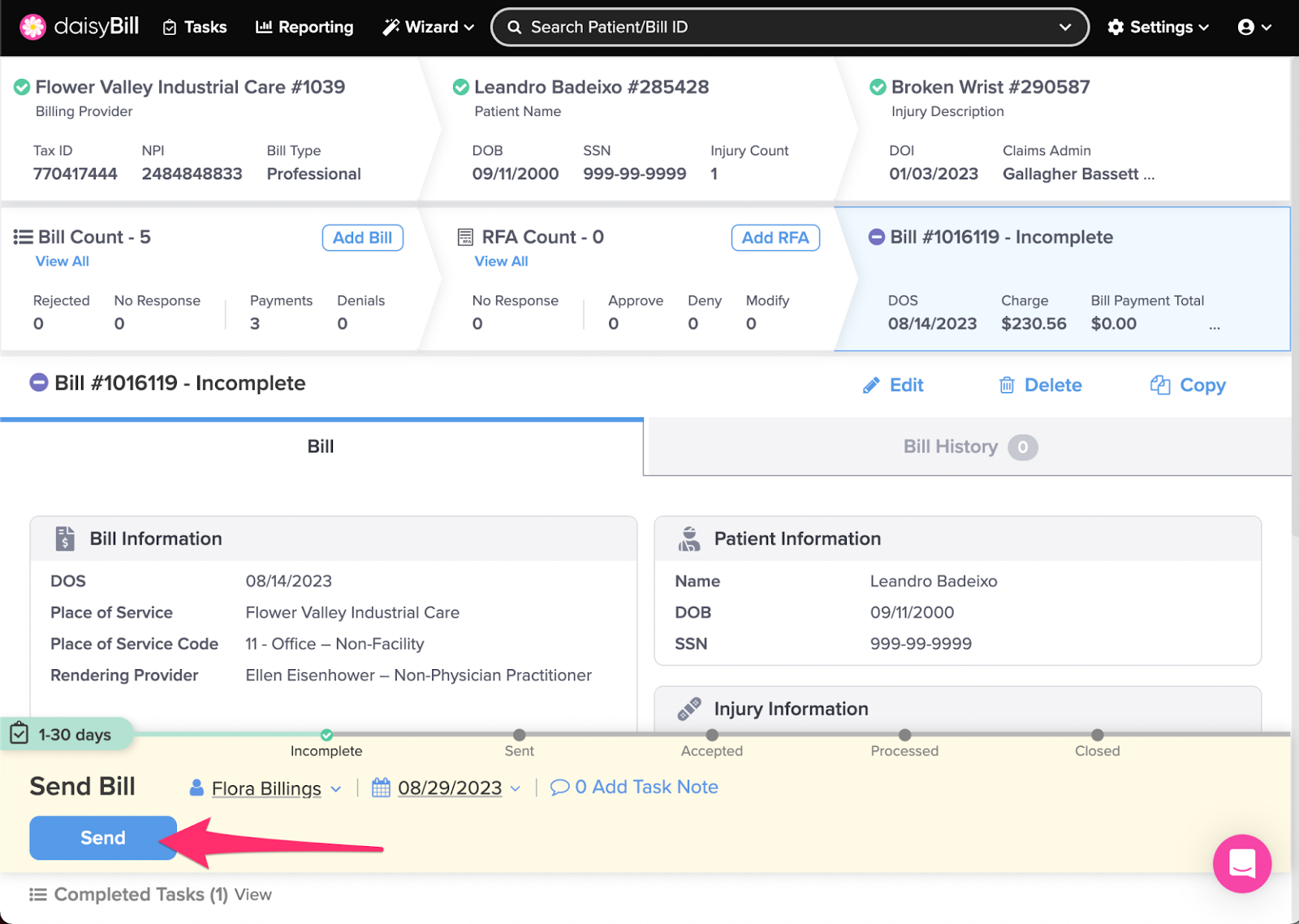Click the Edit pencil icon

tap(871, 386)
